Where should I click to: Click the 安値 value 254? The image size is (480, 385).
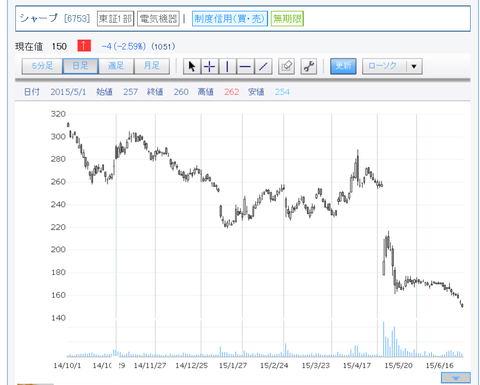[x=282, y=92]
